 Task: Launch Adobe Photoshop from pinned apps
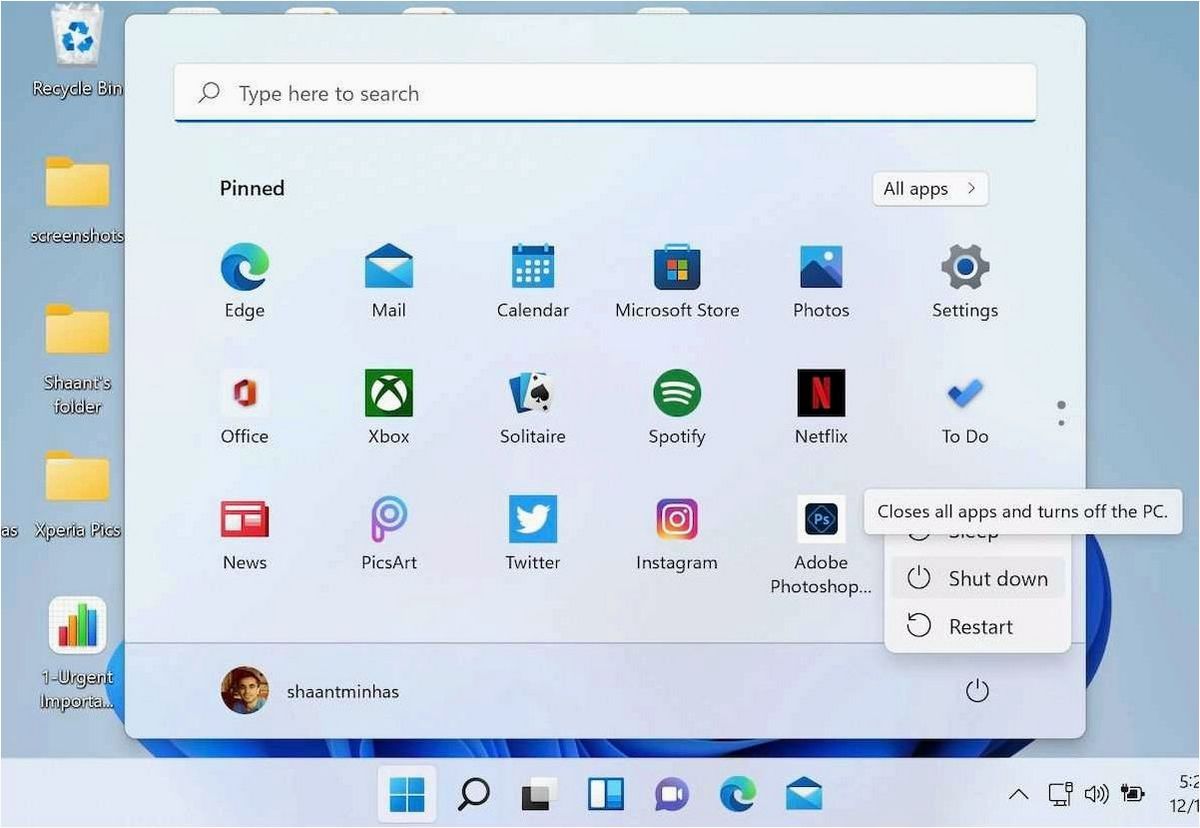(x=821, y=546)
